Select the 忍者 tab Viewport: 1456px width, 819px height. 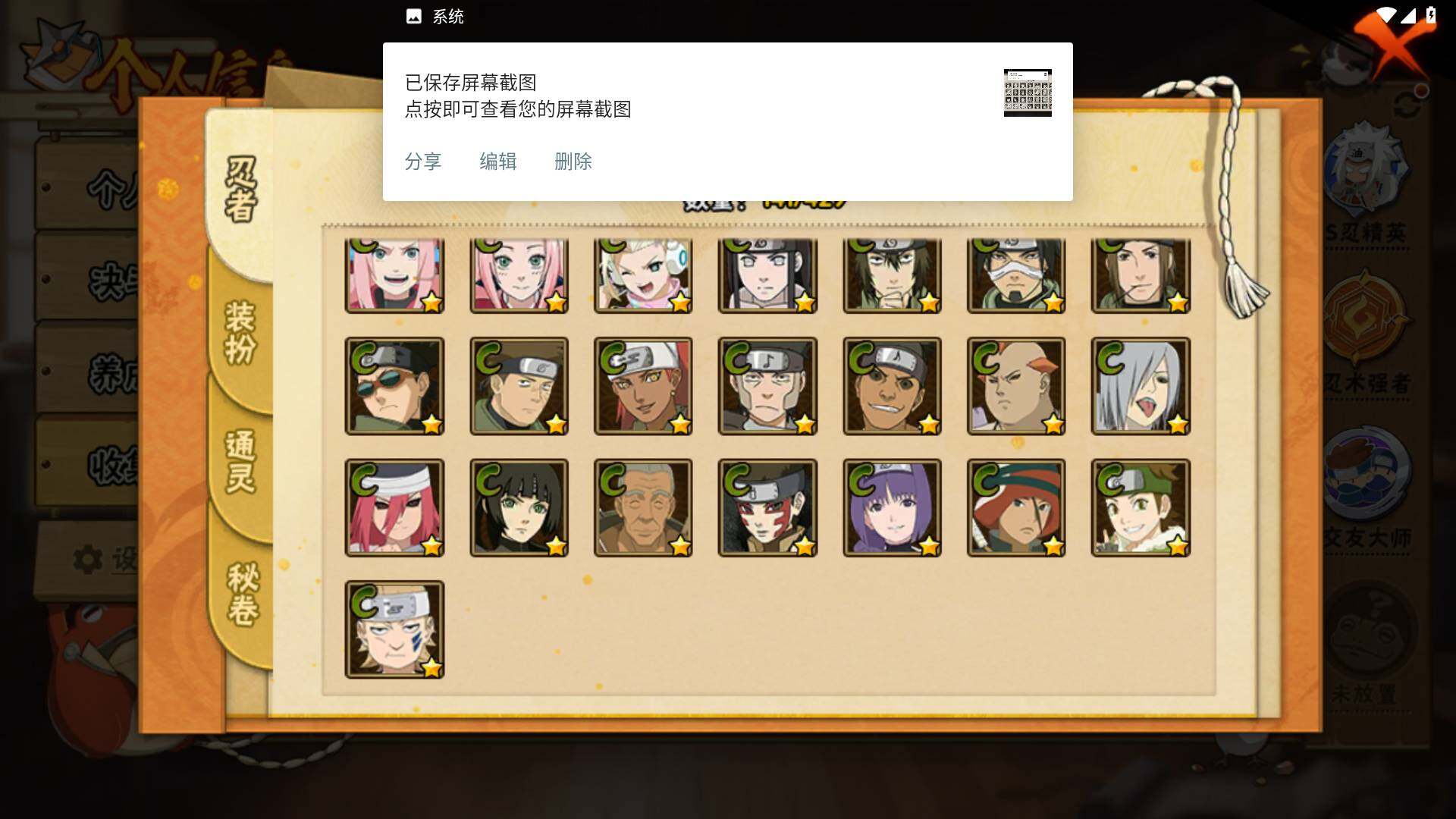tap(241, 190)
